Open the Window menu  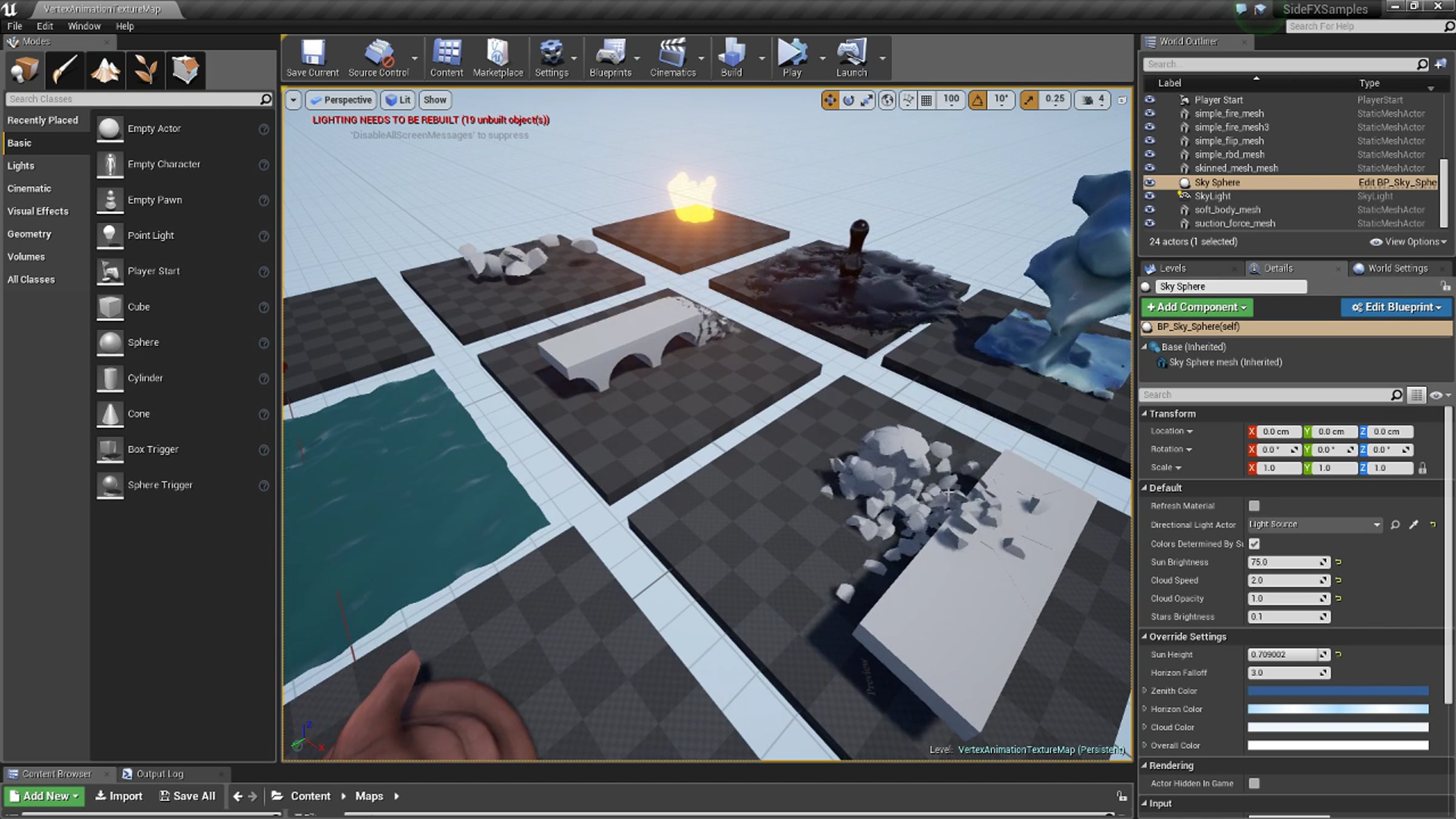(x=84, y=26)
